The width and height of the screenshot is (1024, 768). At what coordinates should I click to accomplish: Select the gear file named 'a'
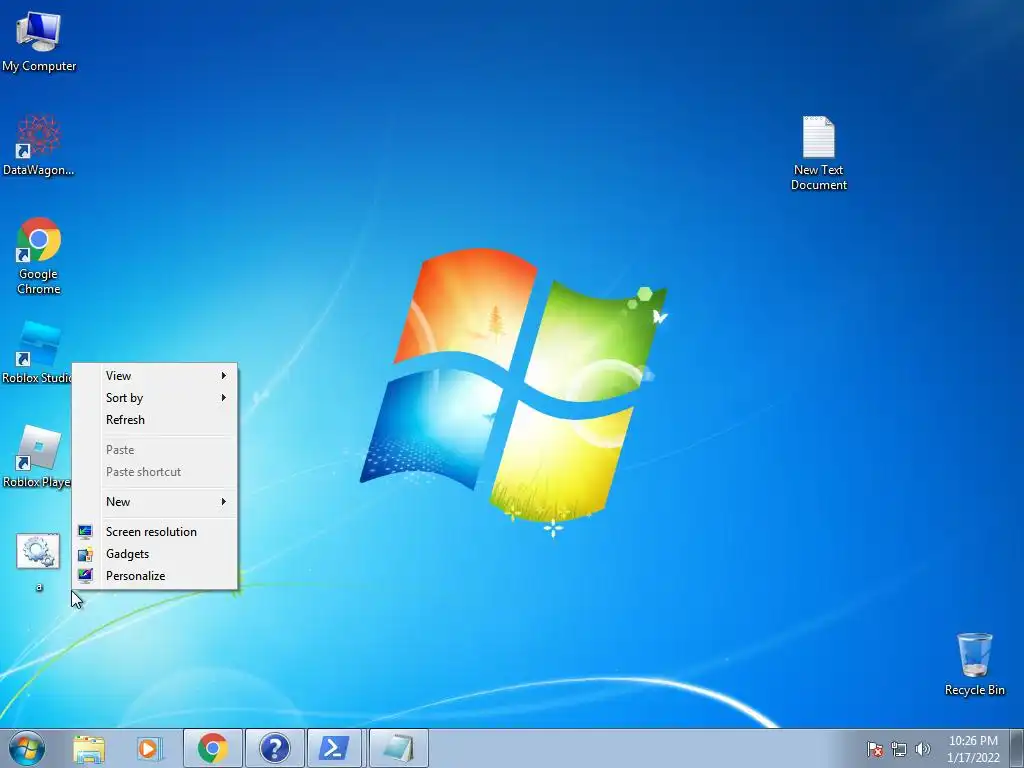click(39, 562)
